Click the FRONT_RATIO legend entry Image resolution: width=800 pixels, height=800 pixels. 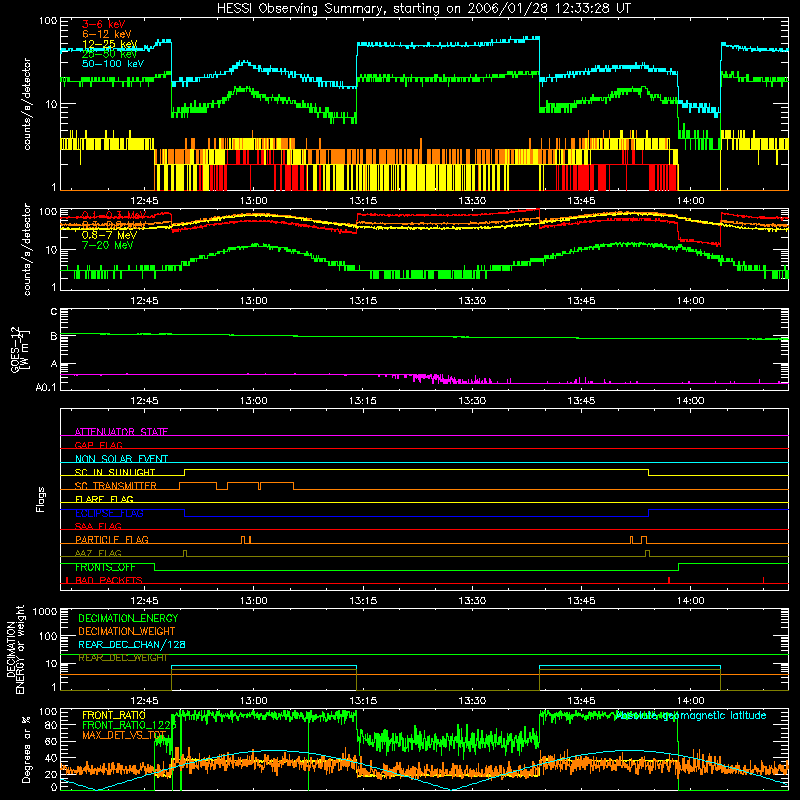point(114,715)
